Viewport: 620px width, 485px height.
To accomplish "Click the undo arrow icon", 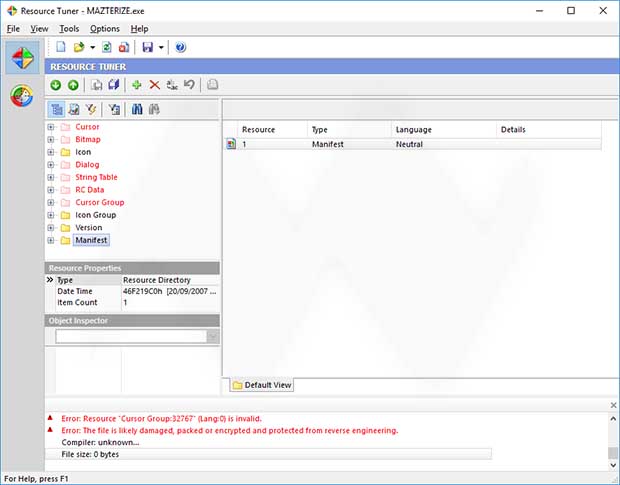I will click(x=188, y=85).
